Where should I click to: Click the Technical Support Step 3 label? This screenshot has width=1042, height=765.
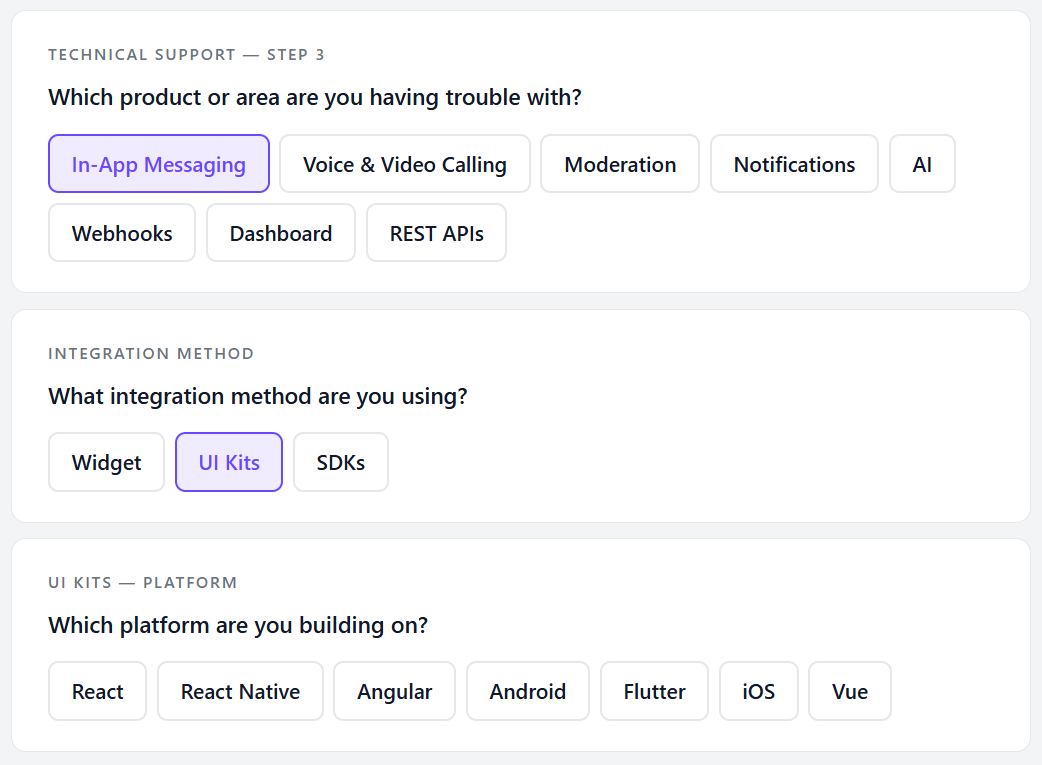pyautogui.click(x=186, y=55)
